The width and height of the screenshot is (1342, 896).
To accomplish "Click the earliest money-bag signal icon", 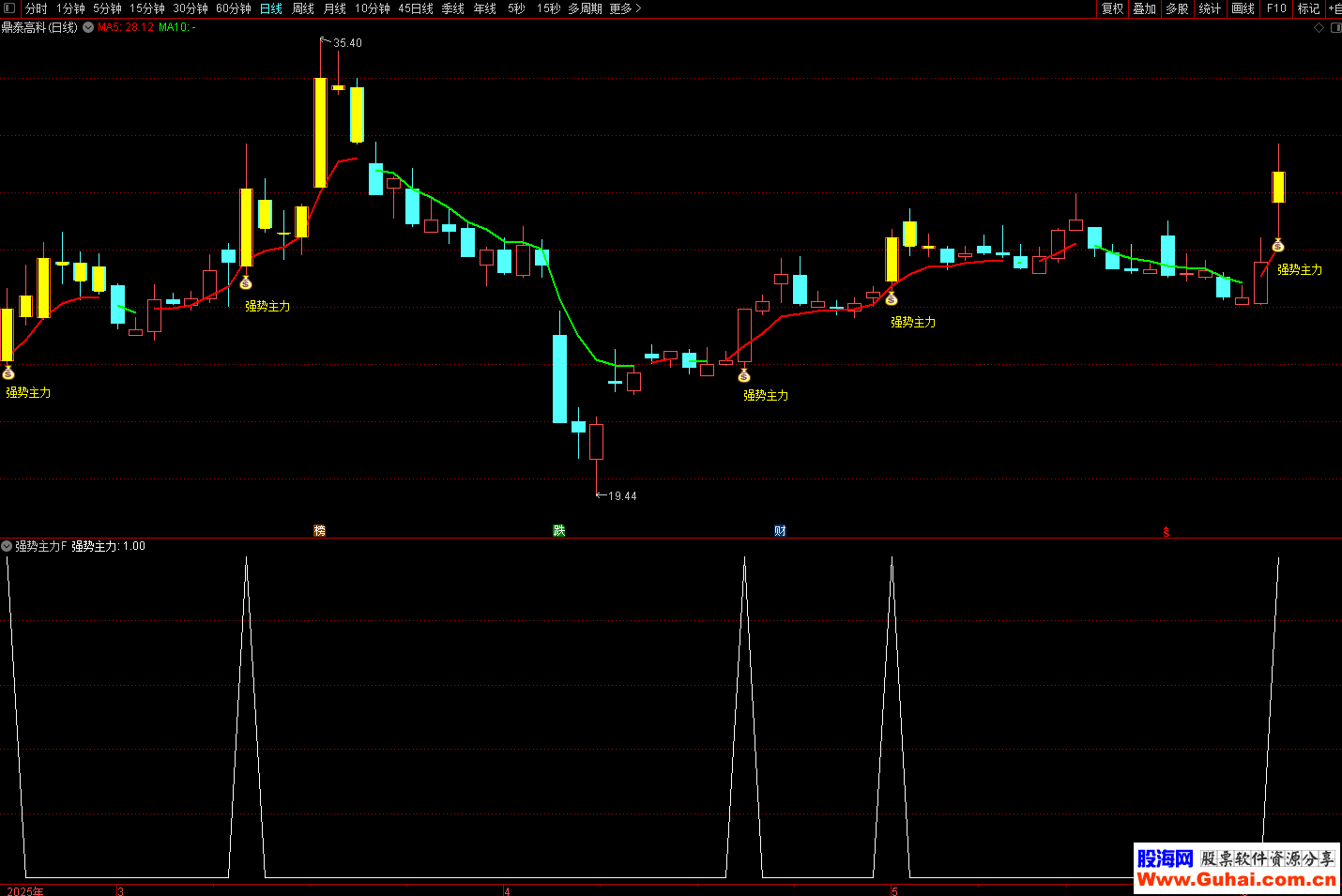I will coord(8,373).
